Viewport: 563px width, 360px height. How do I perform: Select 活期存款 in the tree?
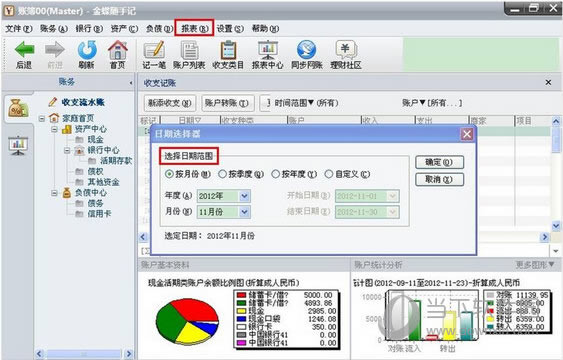[x=116, y=161]
